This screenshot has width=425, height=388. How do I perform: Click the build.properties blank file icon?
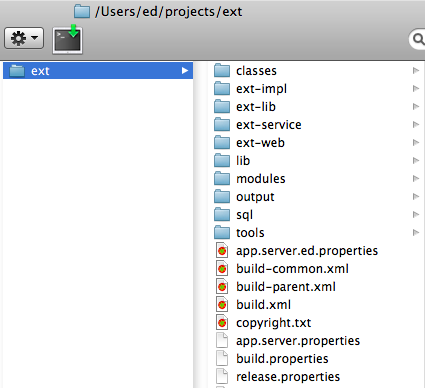(x=222, y=359)
